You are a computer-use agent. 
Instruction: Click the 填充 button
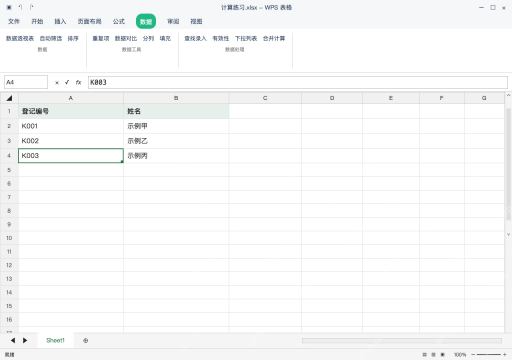(x=165, y=39)
